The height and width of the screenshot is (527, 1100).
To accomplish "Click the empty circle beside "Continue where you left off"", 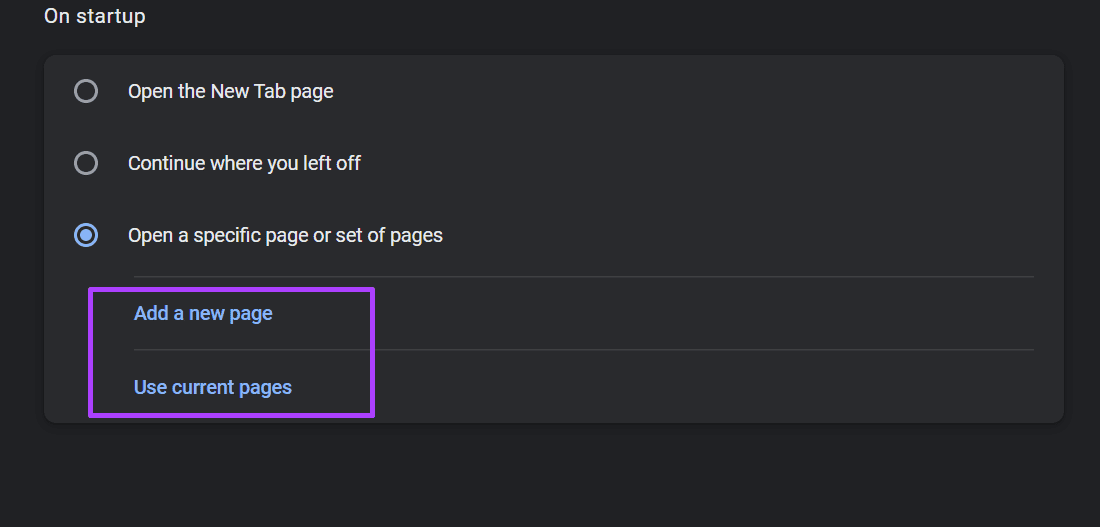I will click(x=86, y=164).
